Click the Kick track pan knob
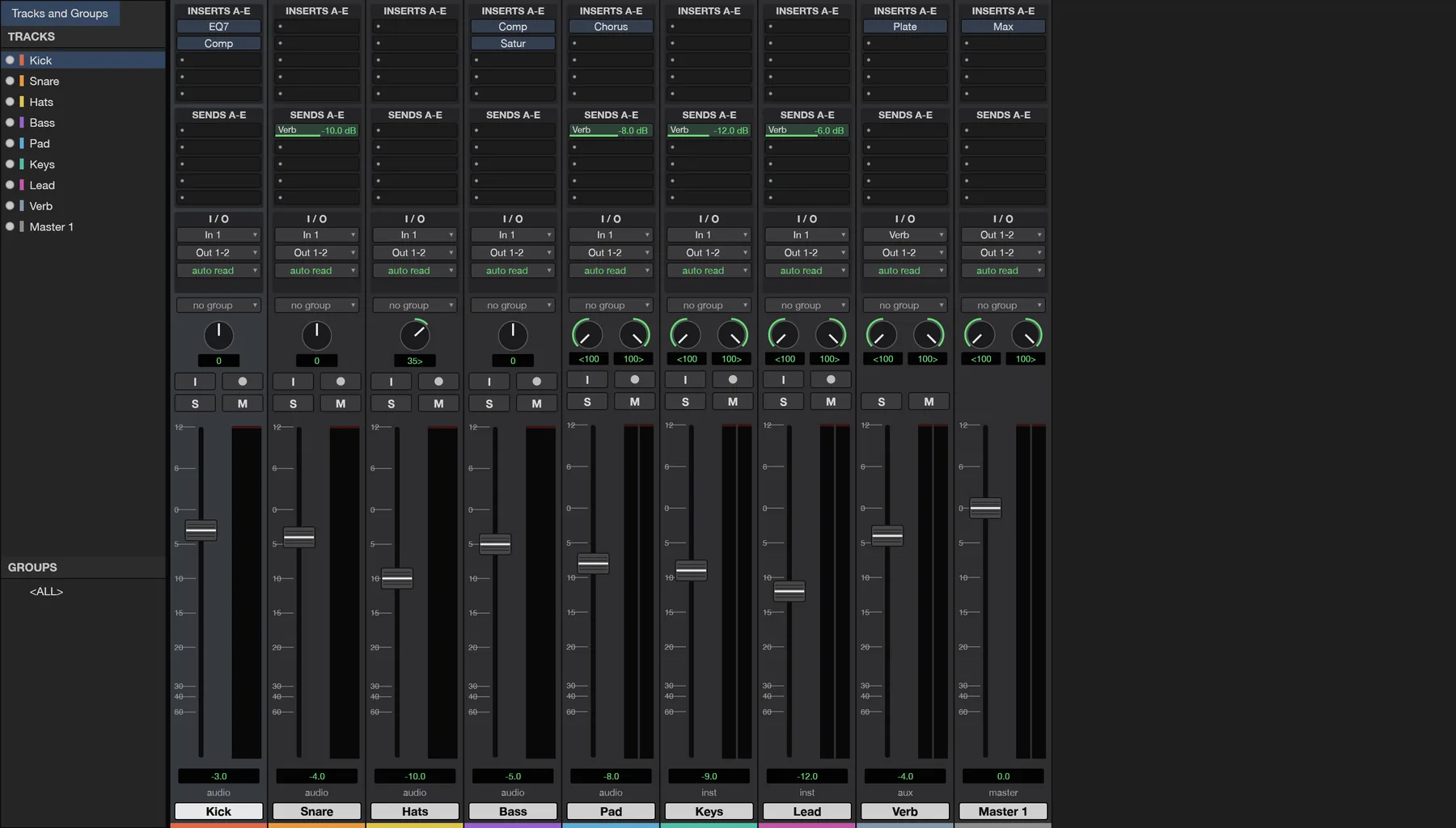 [218, 335]
